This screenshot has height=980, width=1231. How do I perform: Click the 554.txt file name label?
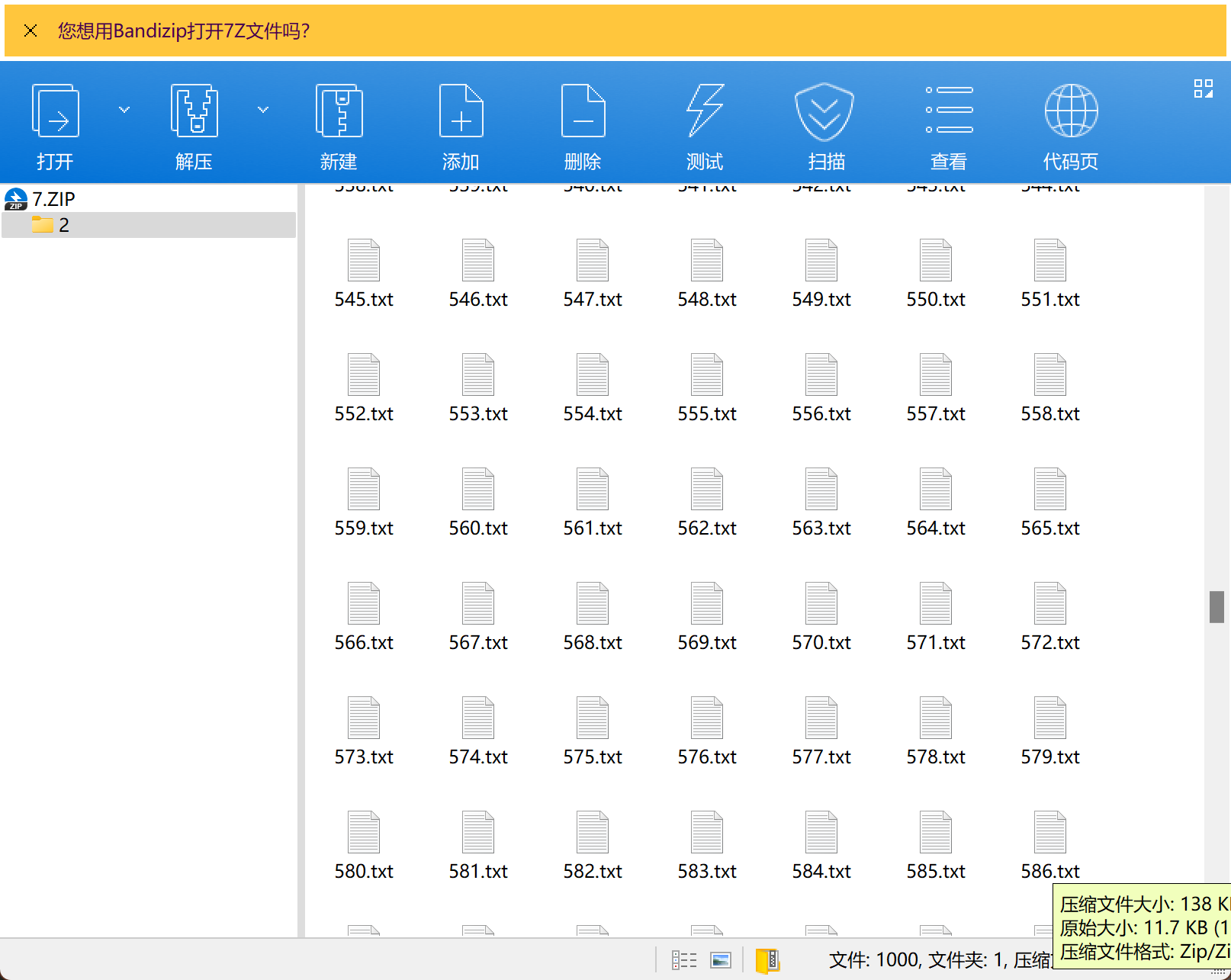coord(593,413)
